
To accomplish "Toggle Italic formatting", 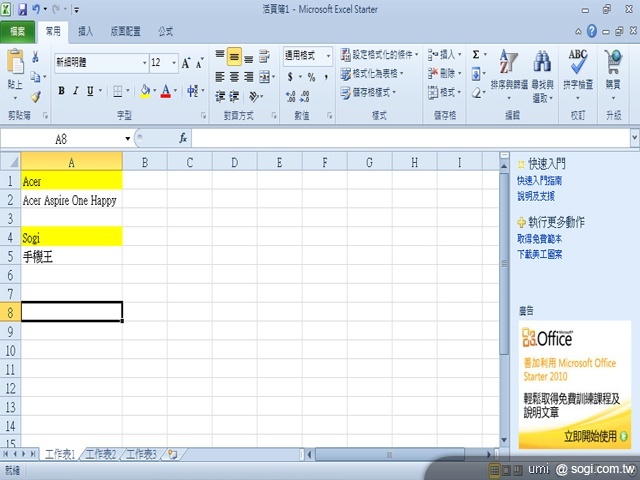I will tap(76, 91).
